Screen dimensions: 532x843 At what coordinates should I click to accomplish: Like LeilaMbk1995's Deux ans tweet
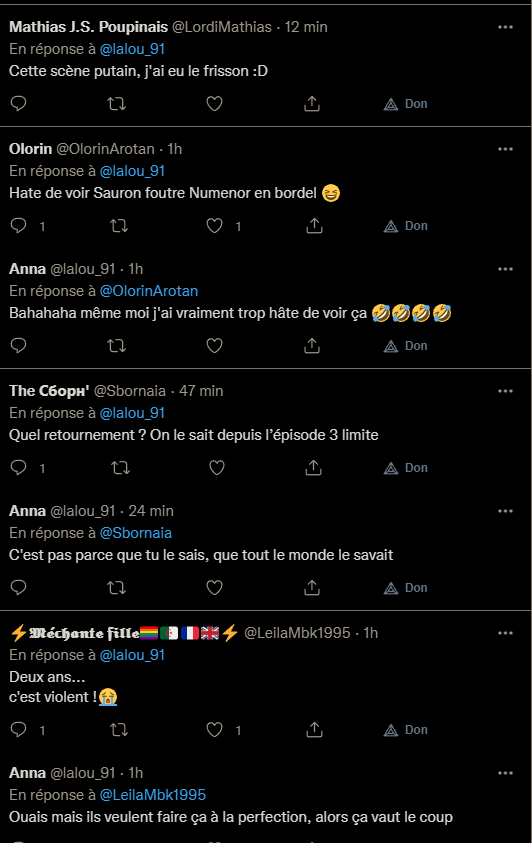214,730
